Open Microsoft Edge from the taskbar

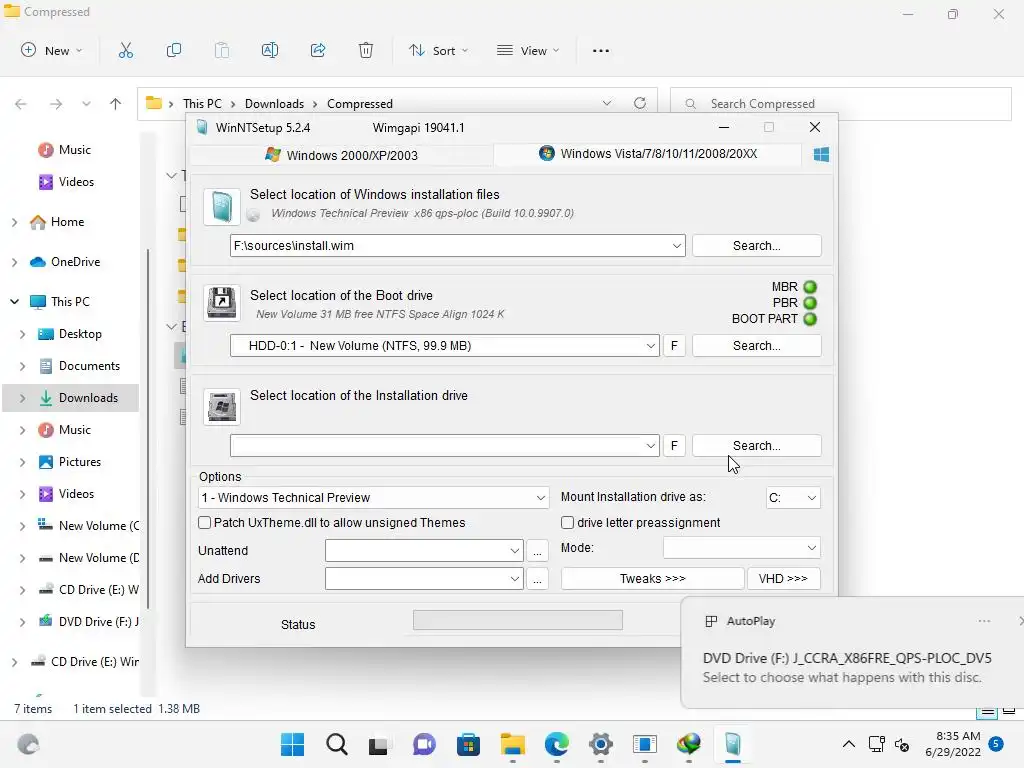pos(557,744)
